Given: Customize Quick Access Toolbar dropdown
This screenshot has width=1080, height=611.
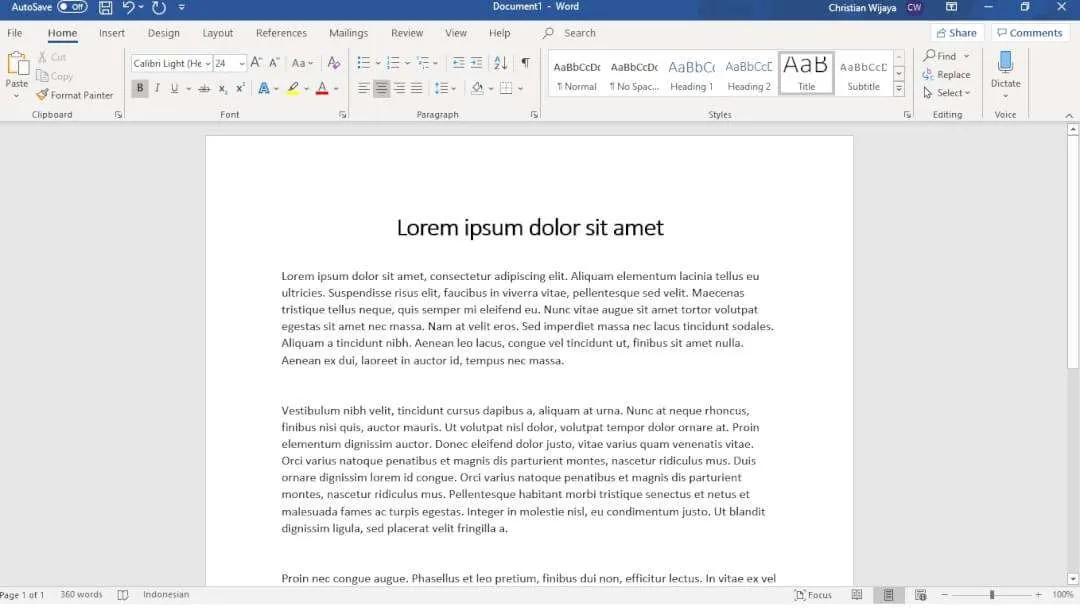Looking at the screenshot, I should pos(182,8).
